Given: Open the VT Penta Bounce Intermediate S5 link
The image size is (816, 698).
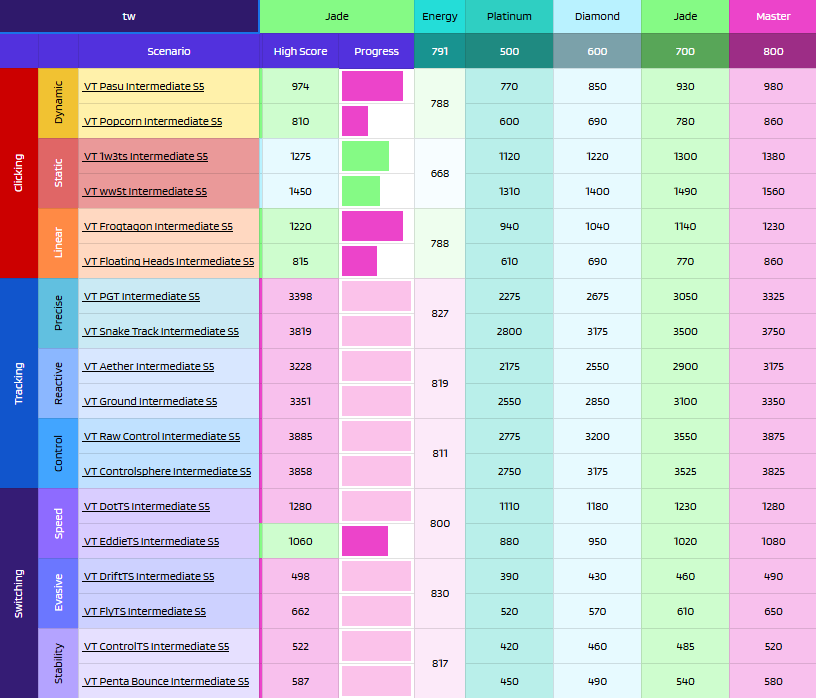Looking at the screenshot, I should pos(165,681).
